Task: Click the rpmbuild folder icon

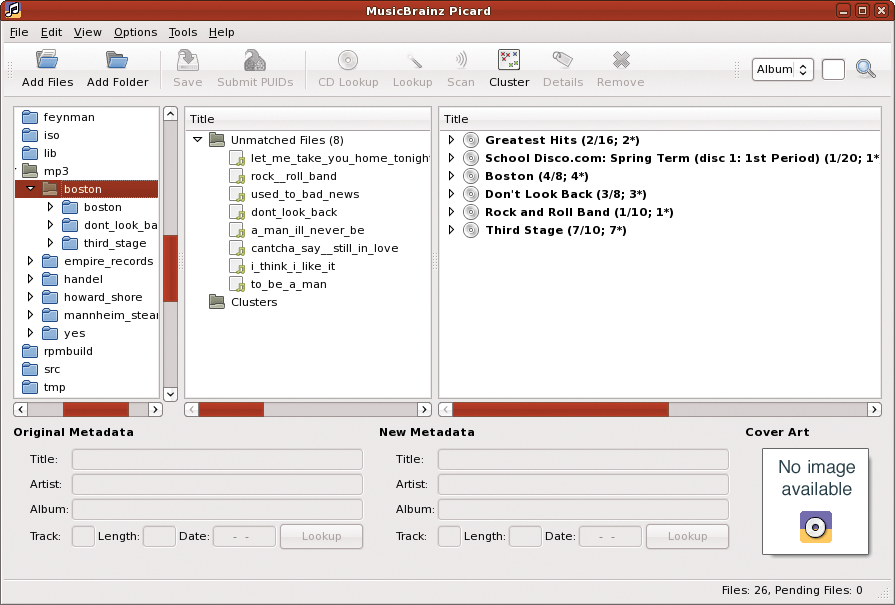Action: click(x=30, y=351)
